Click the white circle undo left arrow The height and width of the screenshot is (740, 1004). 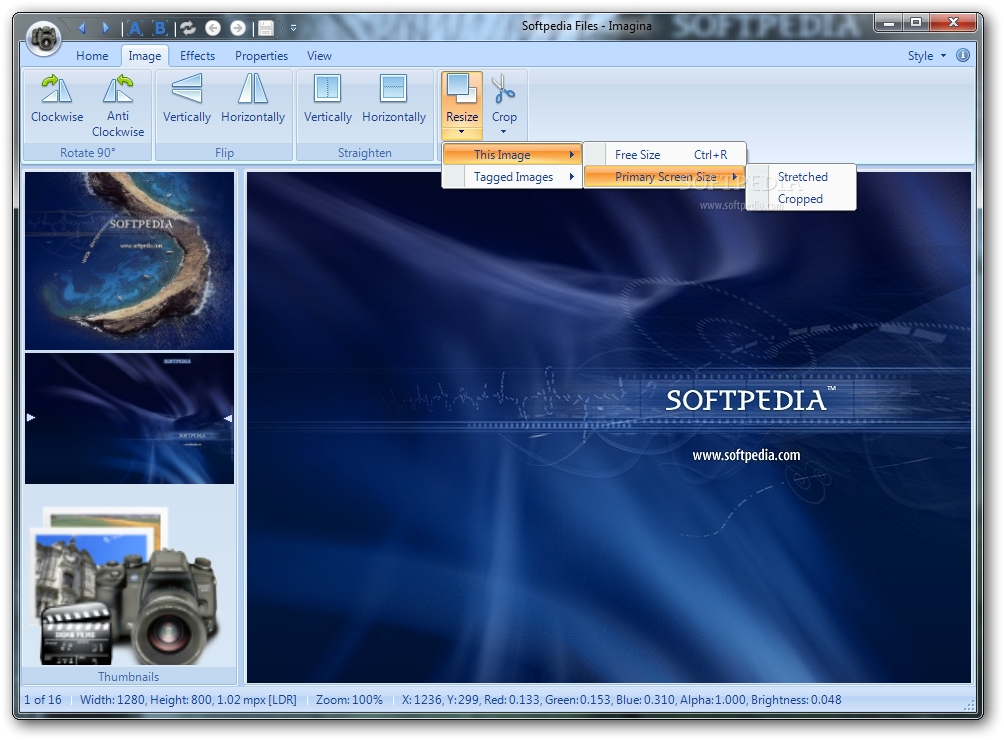213,28
